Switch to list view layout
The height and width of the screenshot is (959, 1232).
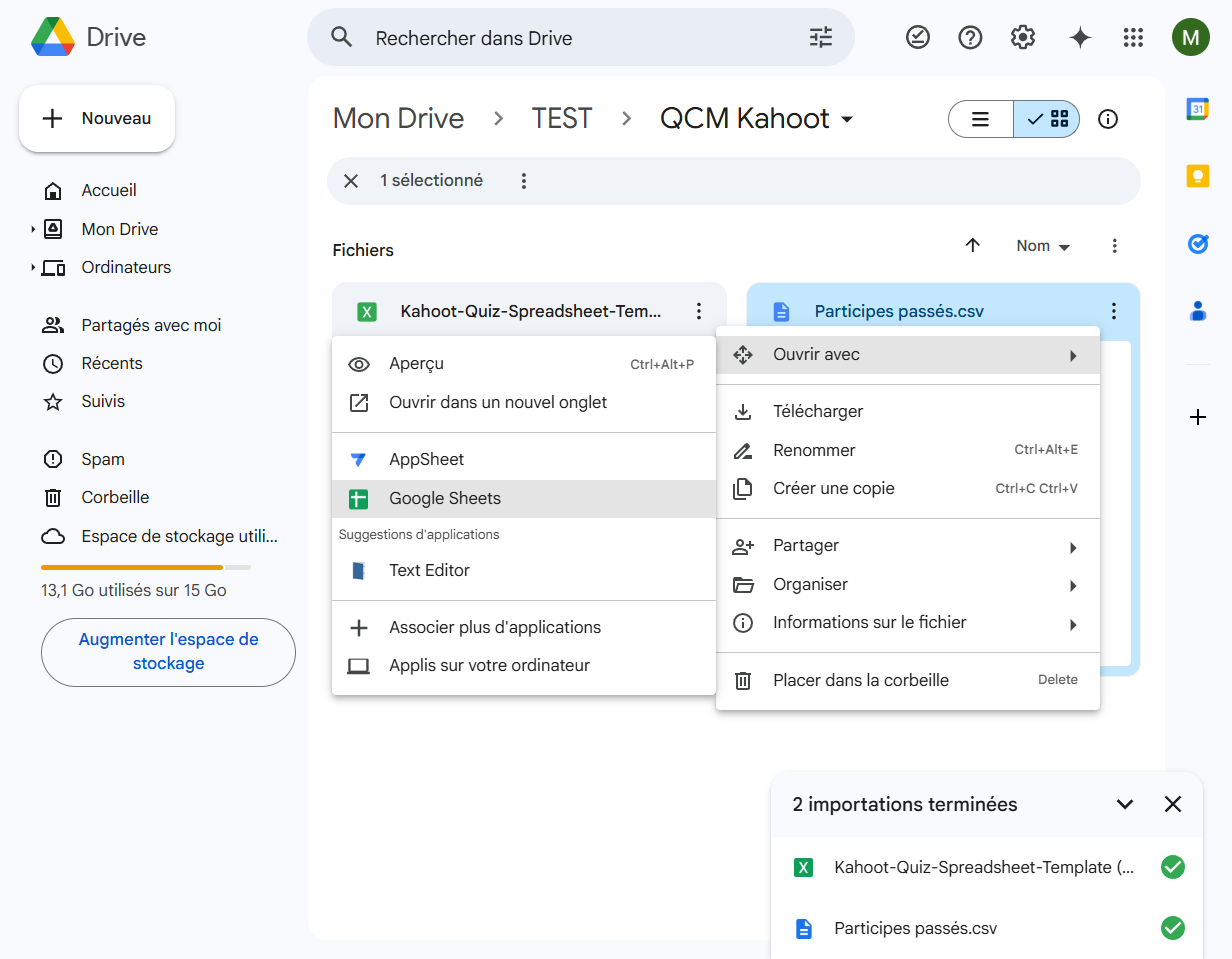981,119
